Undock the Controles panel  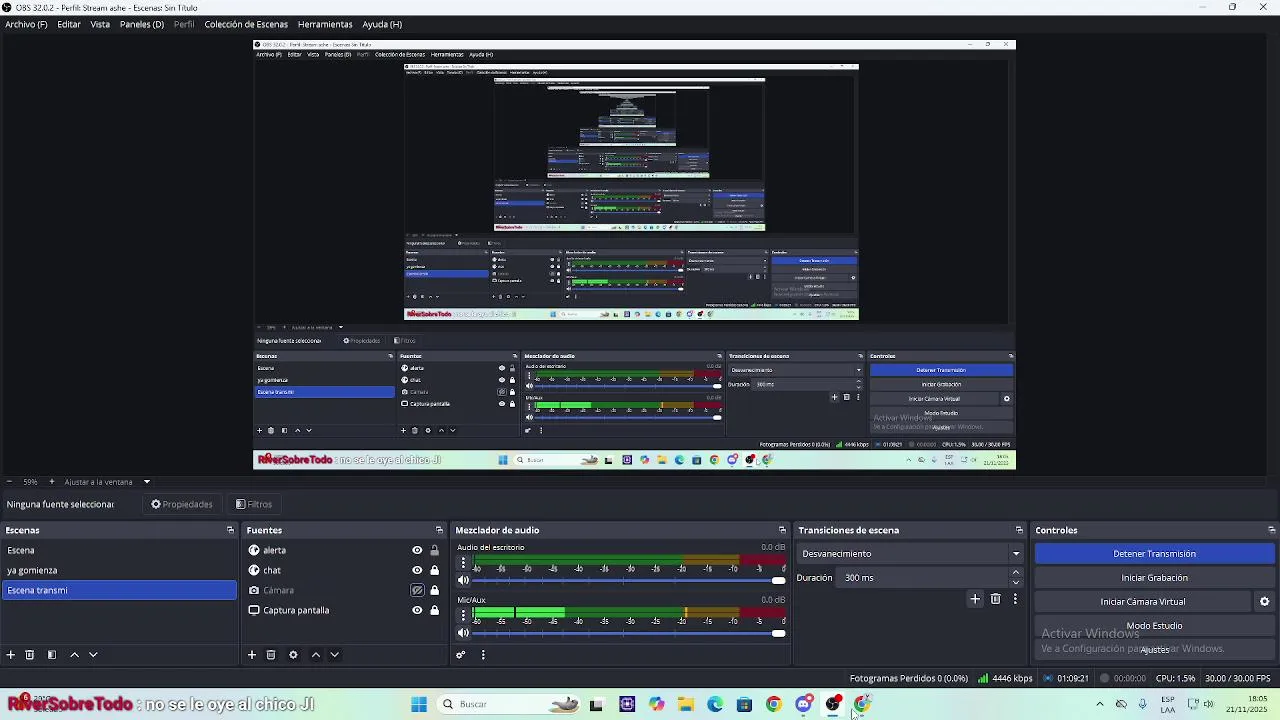[1272, 530]
